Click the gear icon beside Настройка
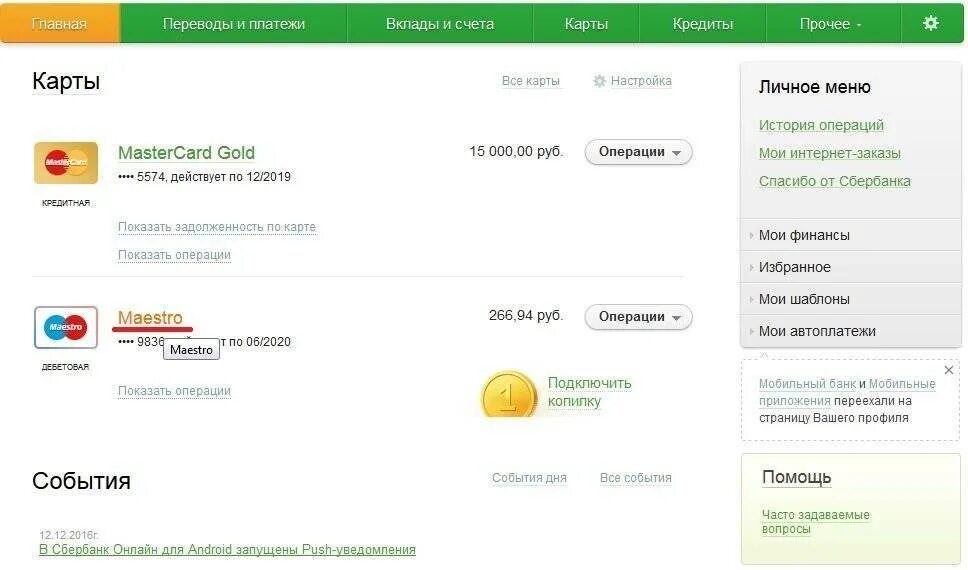 point(599,81)
